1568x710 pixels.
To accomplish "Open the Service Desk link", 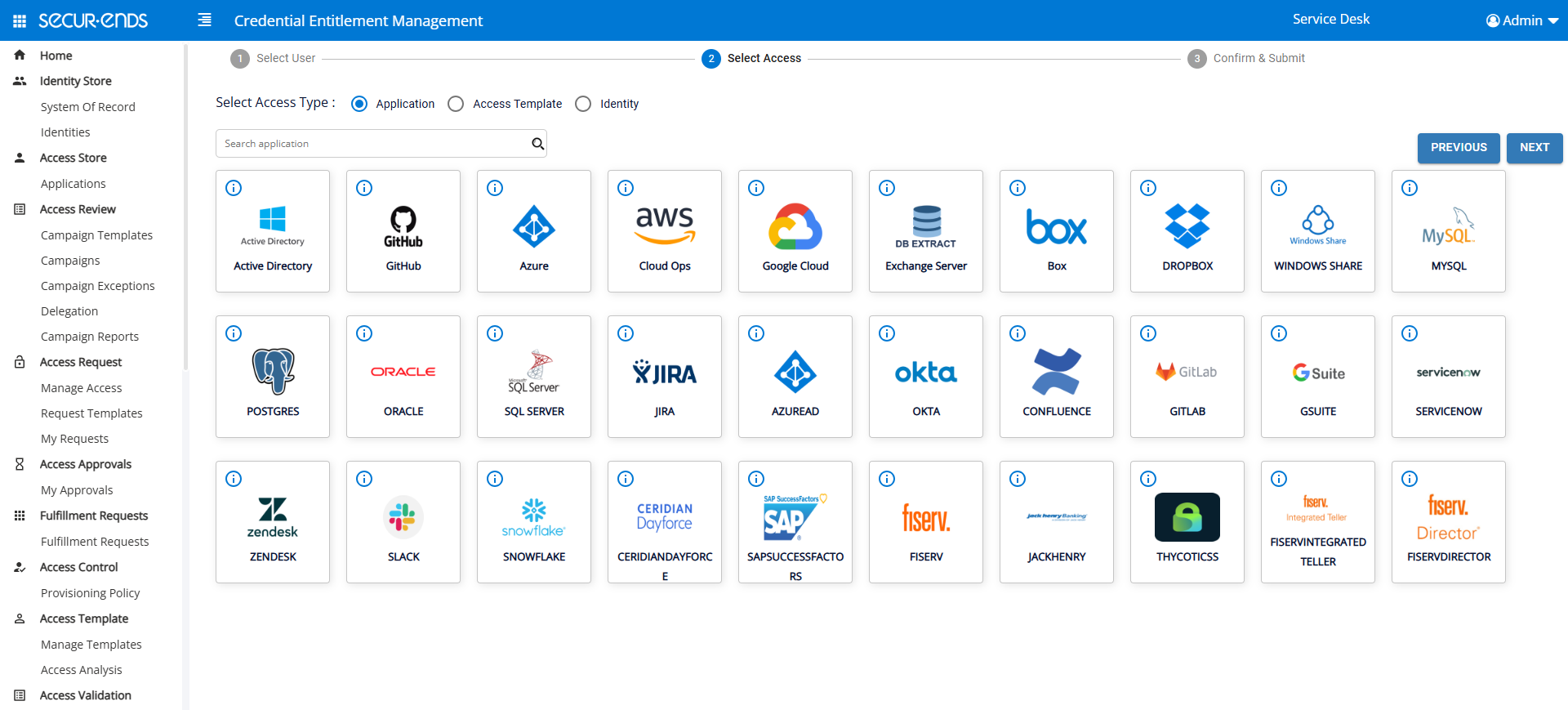I will [1331, 19].
